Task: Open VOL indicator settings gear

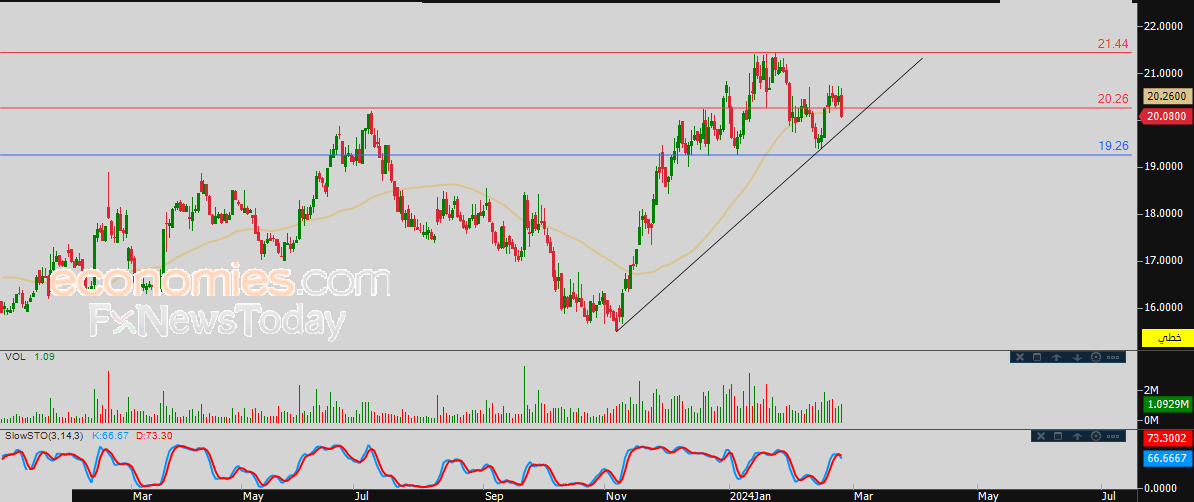Action: click(1096, 357)
